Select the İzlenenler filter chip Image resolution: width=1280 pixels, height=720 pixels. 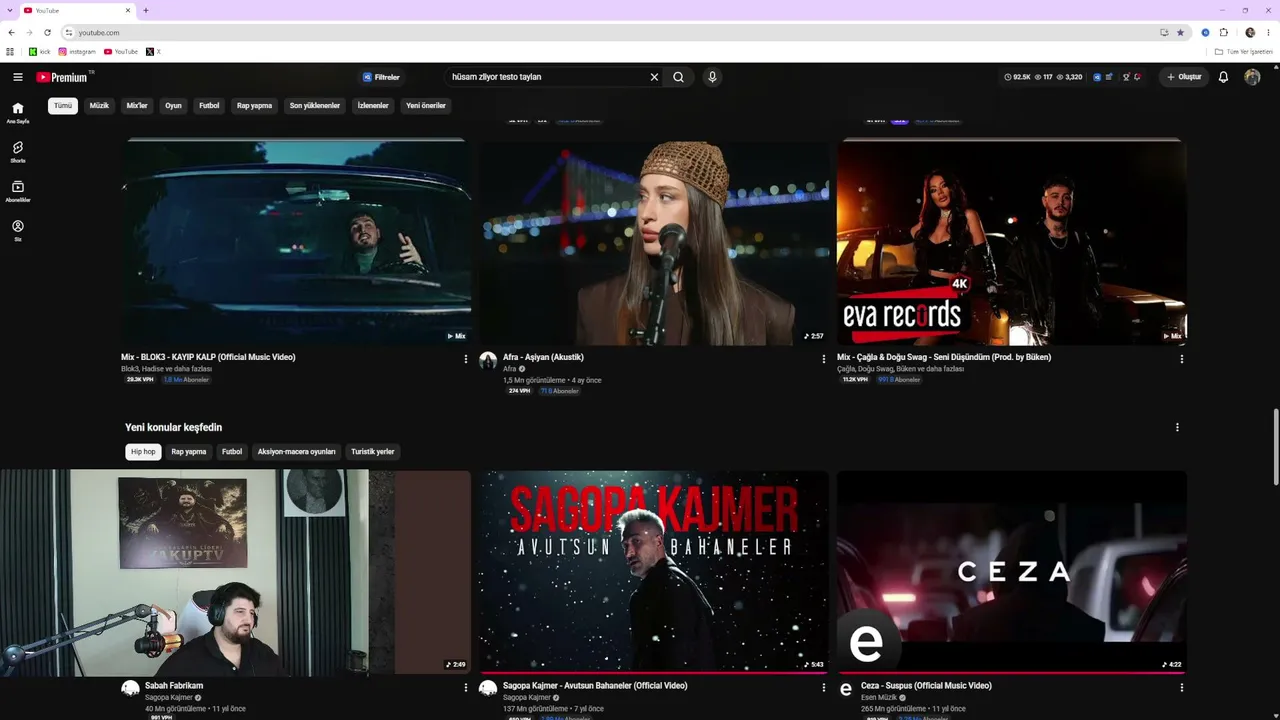pos(373,105)
